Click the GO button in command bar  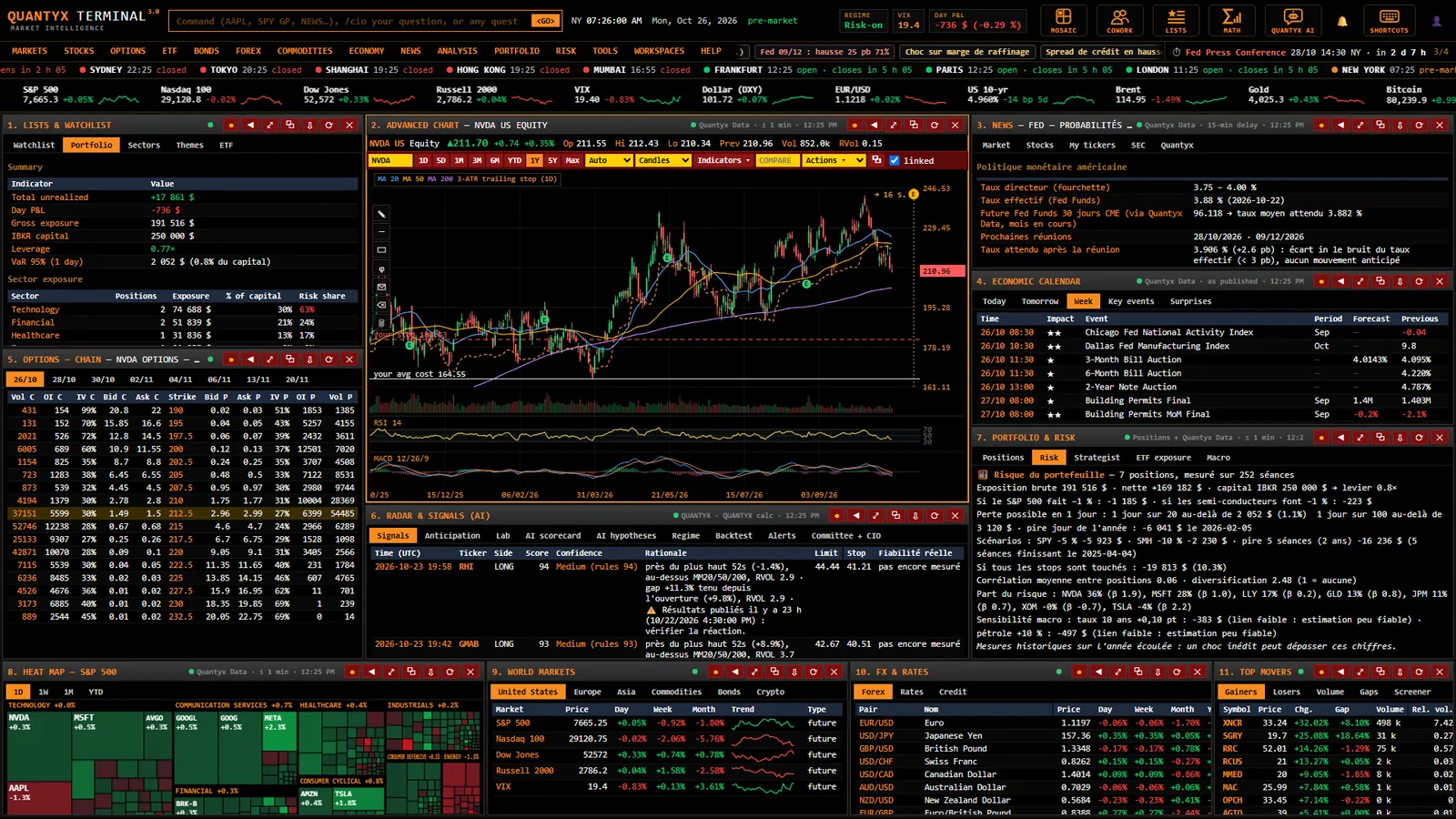pyautogui.click(x=545, y=21)
